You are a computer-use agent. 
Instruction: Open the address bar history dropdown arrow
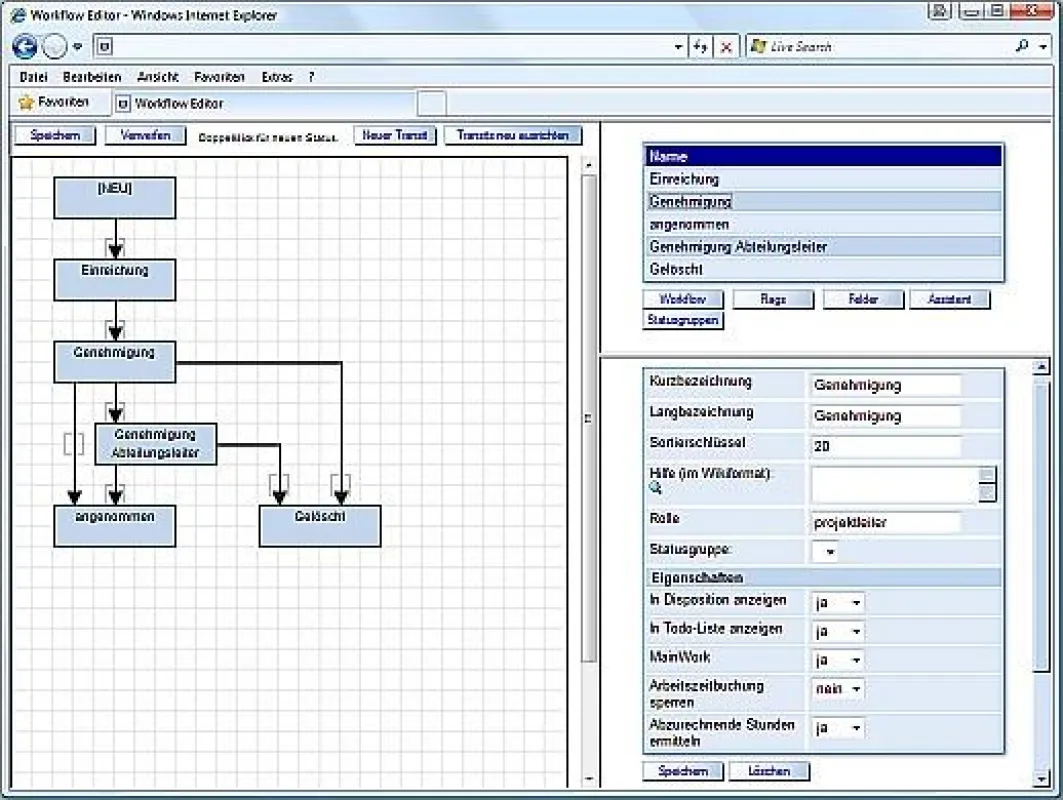click(678, 47)
